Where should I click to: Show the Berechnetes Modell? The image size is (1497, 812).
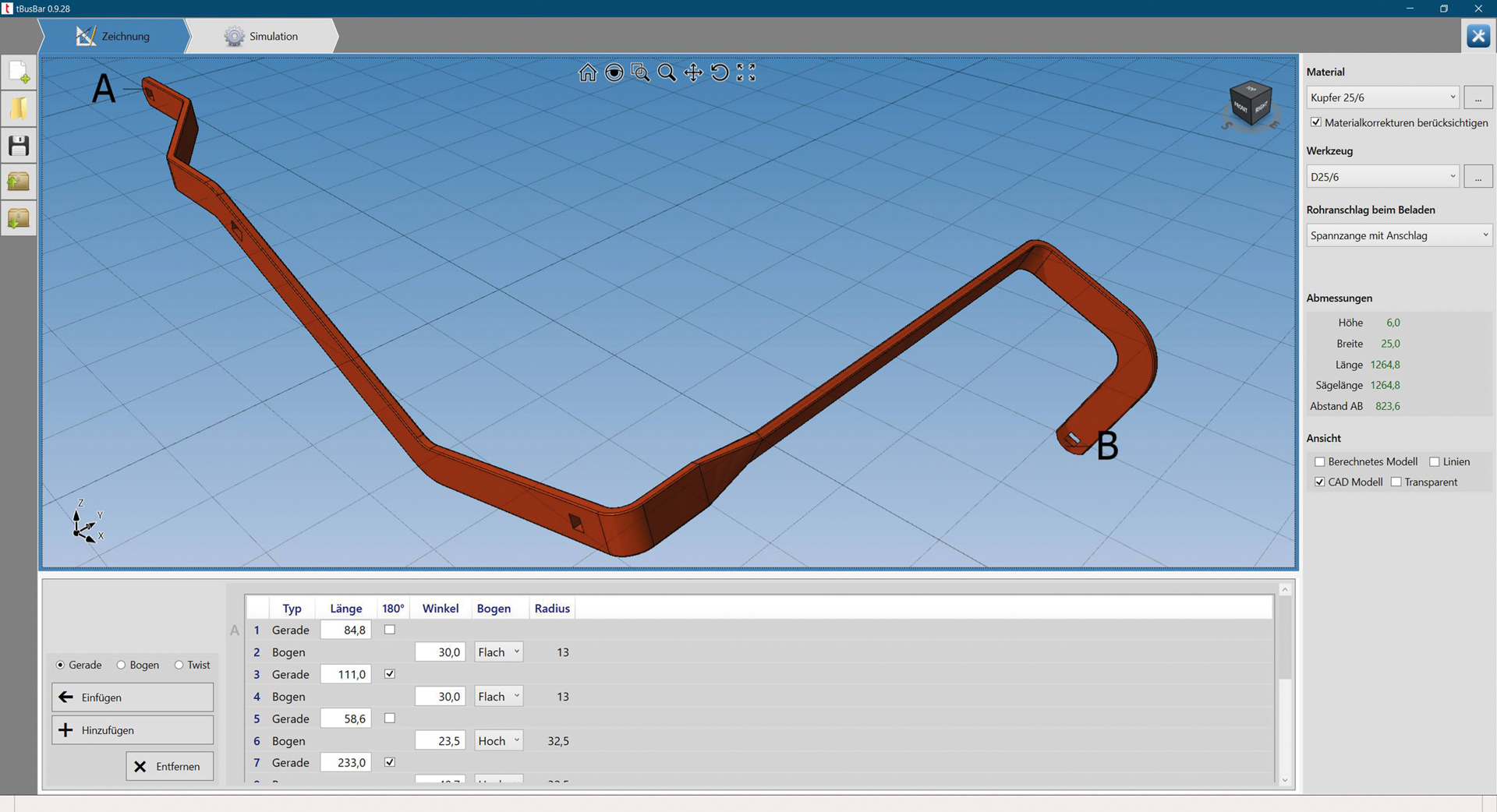[1319, 461]
